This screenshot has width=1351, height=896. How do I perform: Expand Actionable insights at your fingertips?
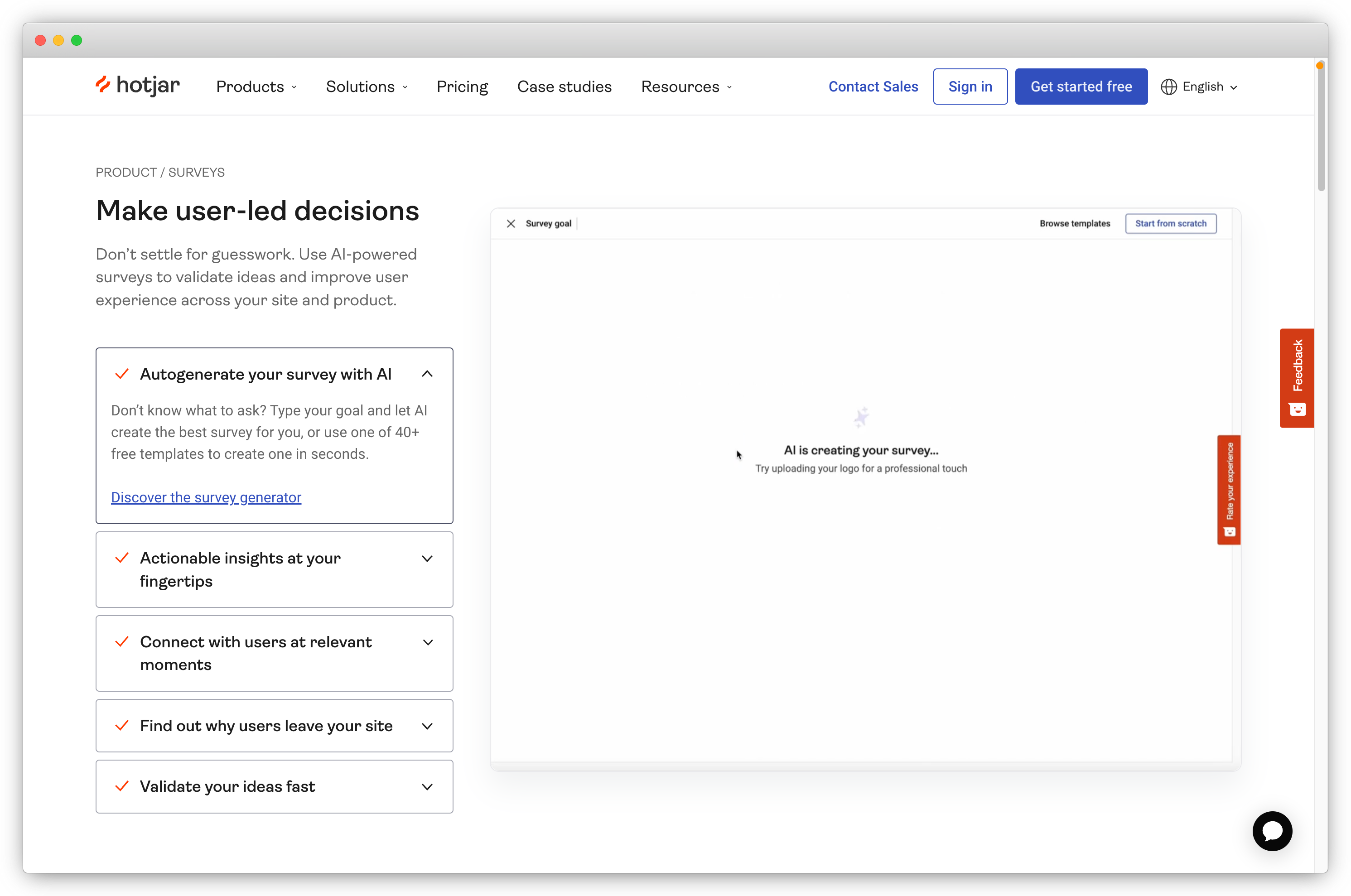pyautogui.click(x=427, y=559)
